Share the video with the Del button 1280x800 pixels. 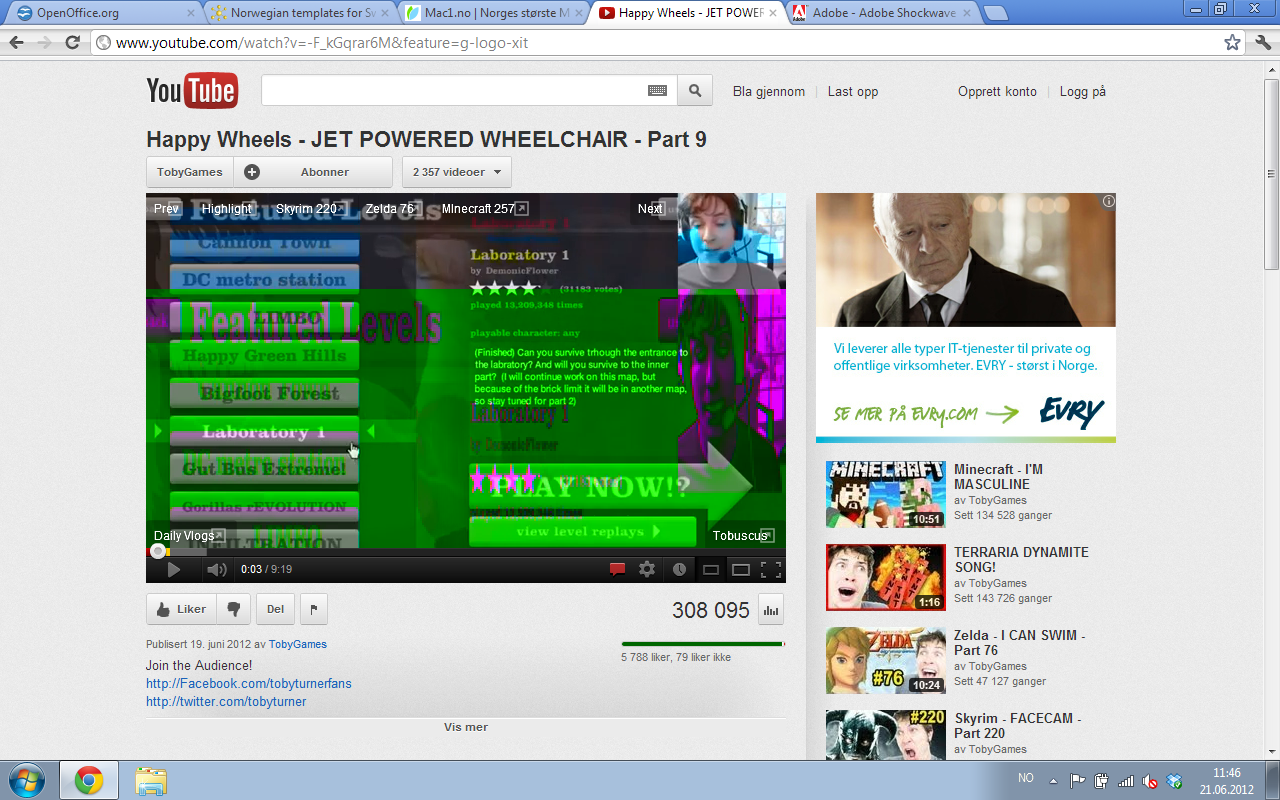[x=275, y=609]
